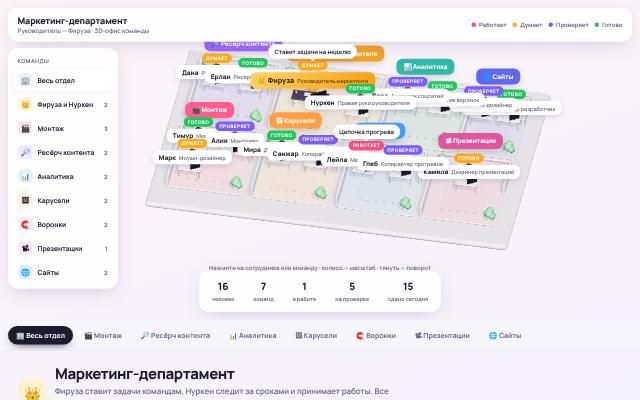The height and width of the screenshot is (400, 640).
Task: Select employee Дана in the office view
Action: pos(193,73)
